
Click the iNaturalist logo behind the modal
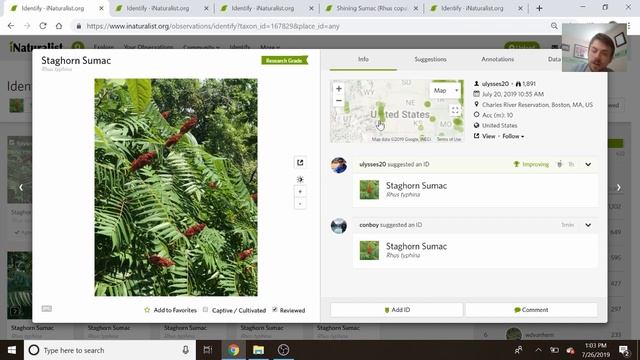tap(36, 46)
